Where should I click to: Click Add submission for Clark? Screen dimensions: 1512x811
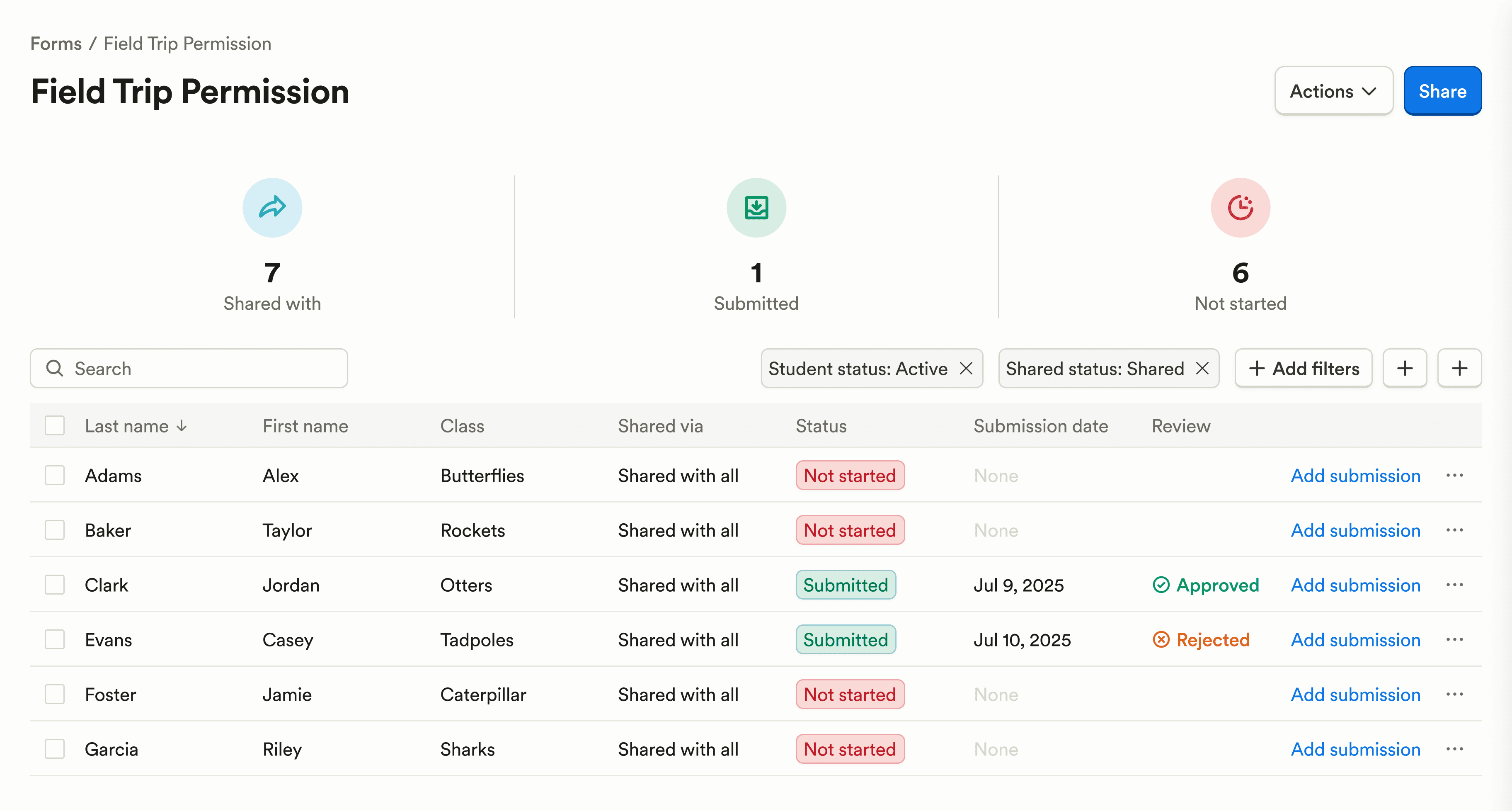1355,585
